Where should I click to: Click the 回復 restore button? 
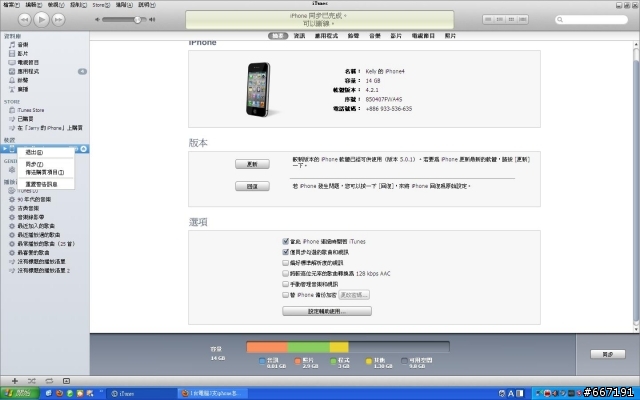click(x=252, y=186)
